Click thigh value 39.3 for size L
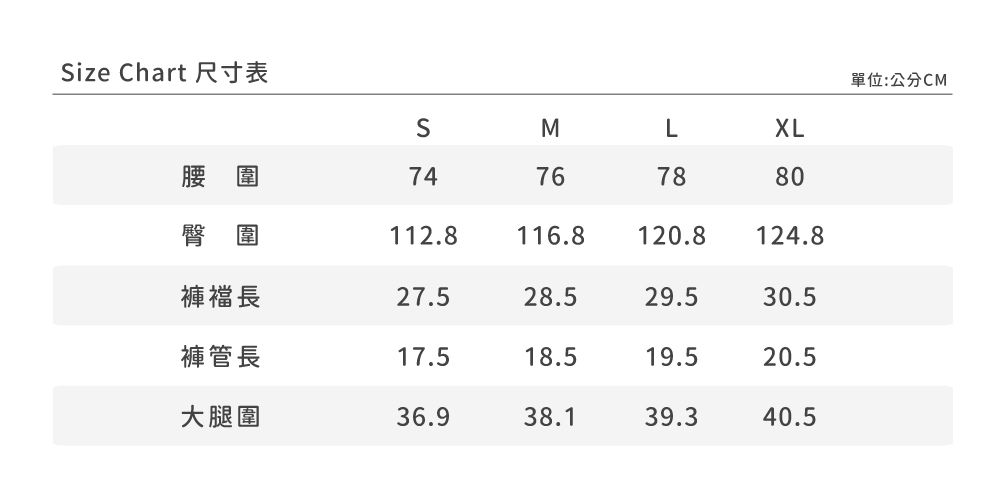Viewport: 1005px width, 500px height. (671, 417)
